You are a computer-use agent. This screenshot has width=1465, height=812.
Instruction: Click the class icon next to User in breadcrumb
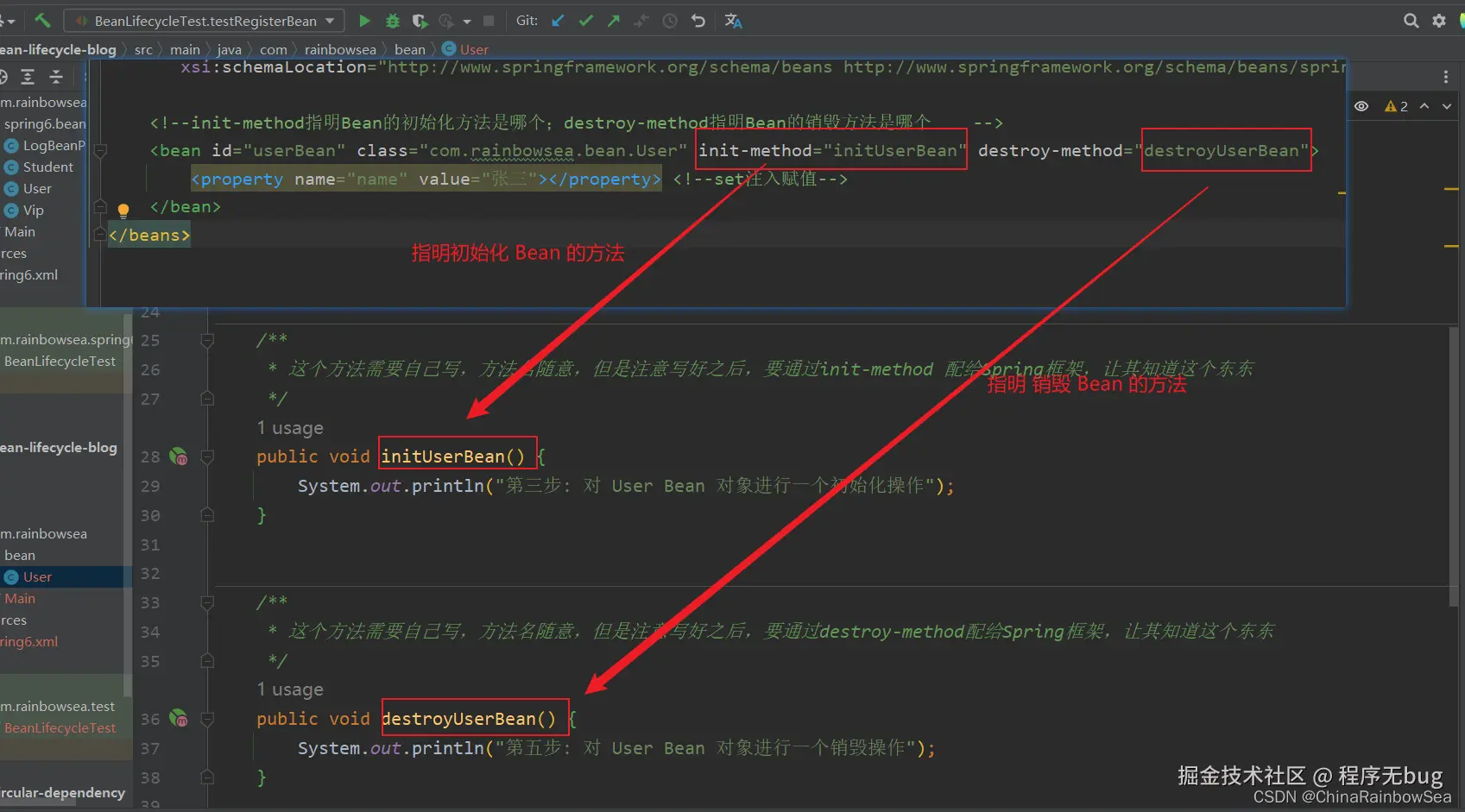point(449,49)
